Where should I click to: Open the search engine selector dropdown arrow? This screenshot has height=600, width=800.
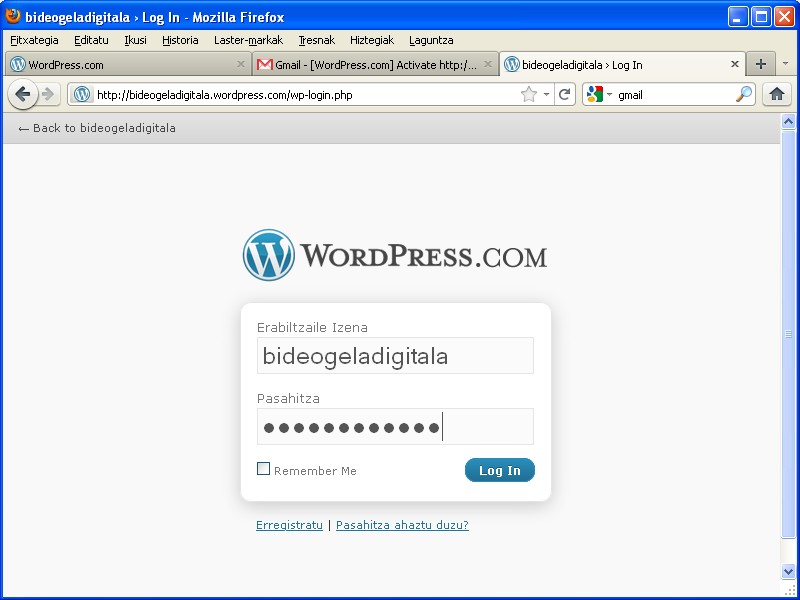tap(609, 94)
